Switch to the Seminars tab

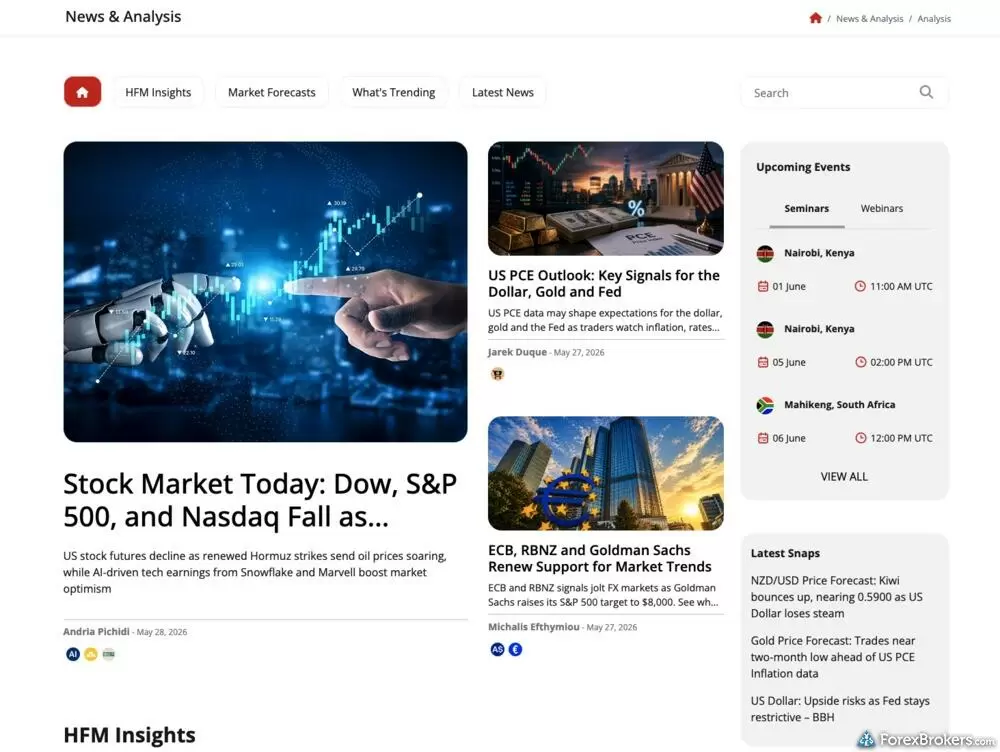807,209
